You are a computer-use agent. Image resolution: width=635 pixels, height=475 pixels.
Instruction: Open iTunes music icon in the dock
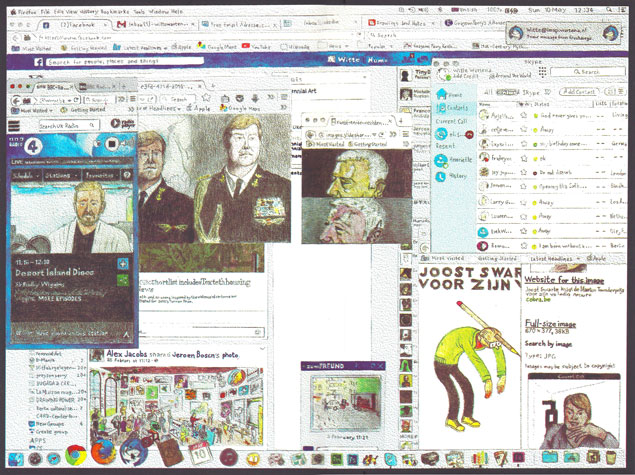pyautogui.click(x=228, y=458)
